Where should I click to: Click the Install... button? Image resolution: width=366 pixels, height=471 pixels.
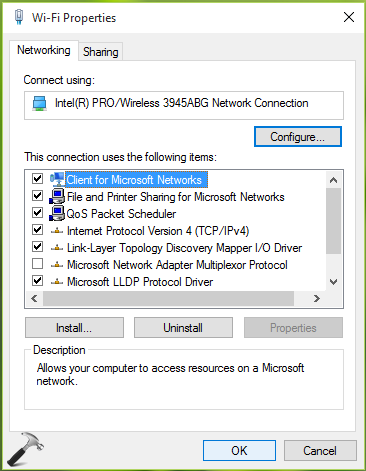click(x=74, y=328)
